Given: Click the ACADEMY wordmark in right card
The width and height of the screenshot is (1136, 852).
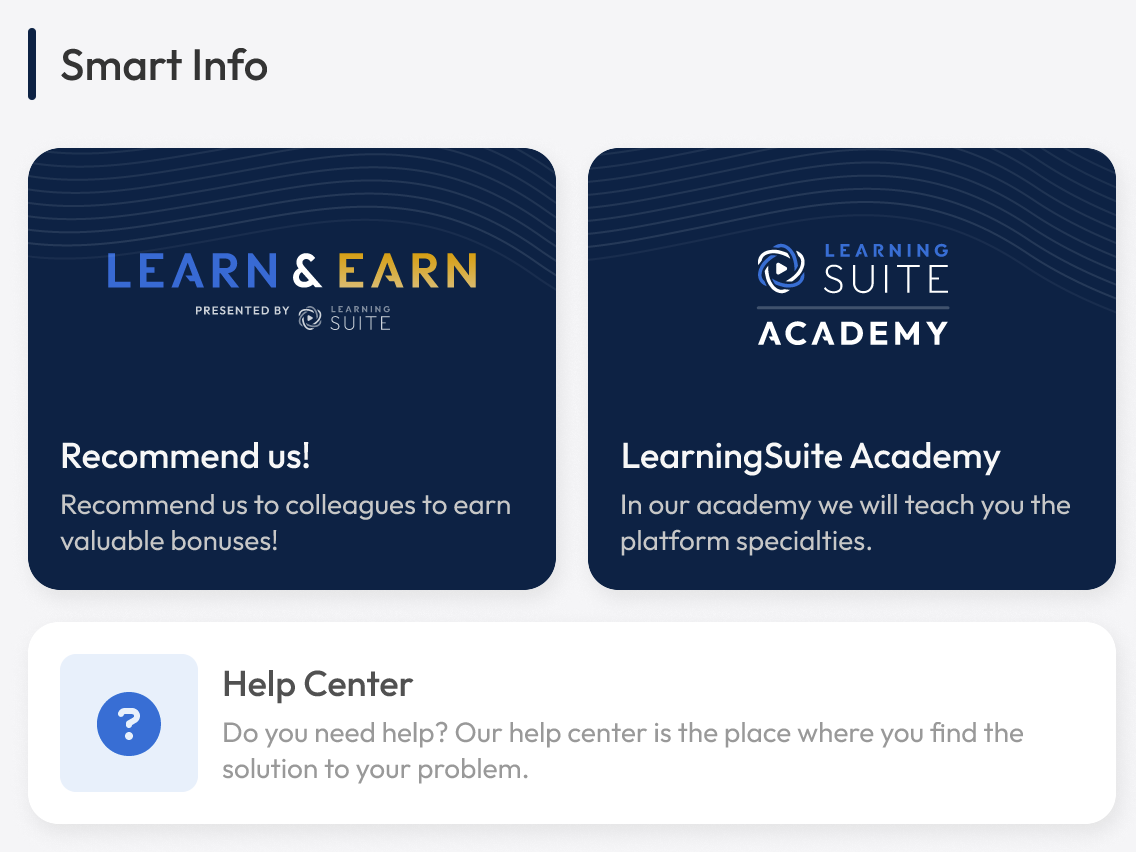Looking at the screenshot, I should point(852,333).
